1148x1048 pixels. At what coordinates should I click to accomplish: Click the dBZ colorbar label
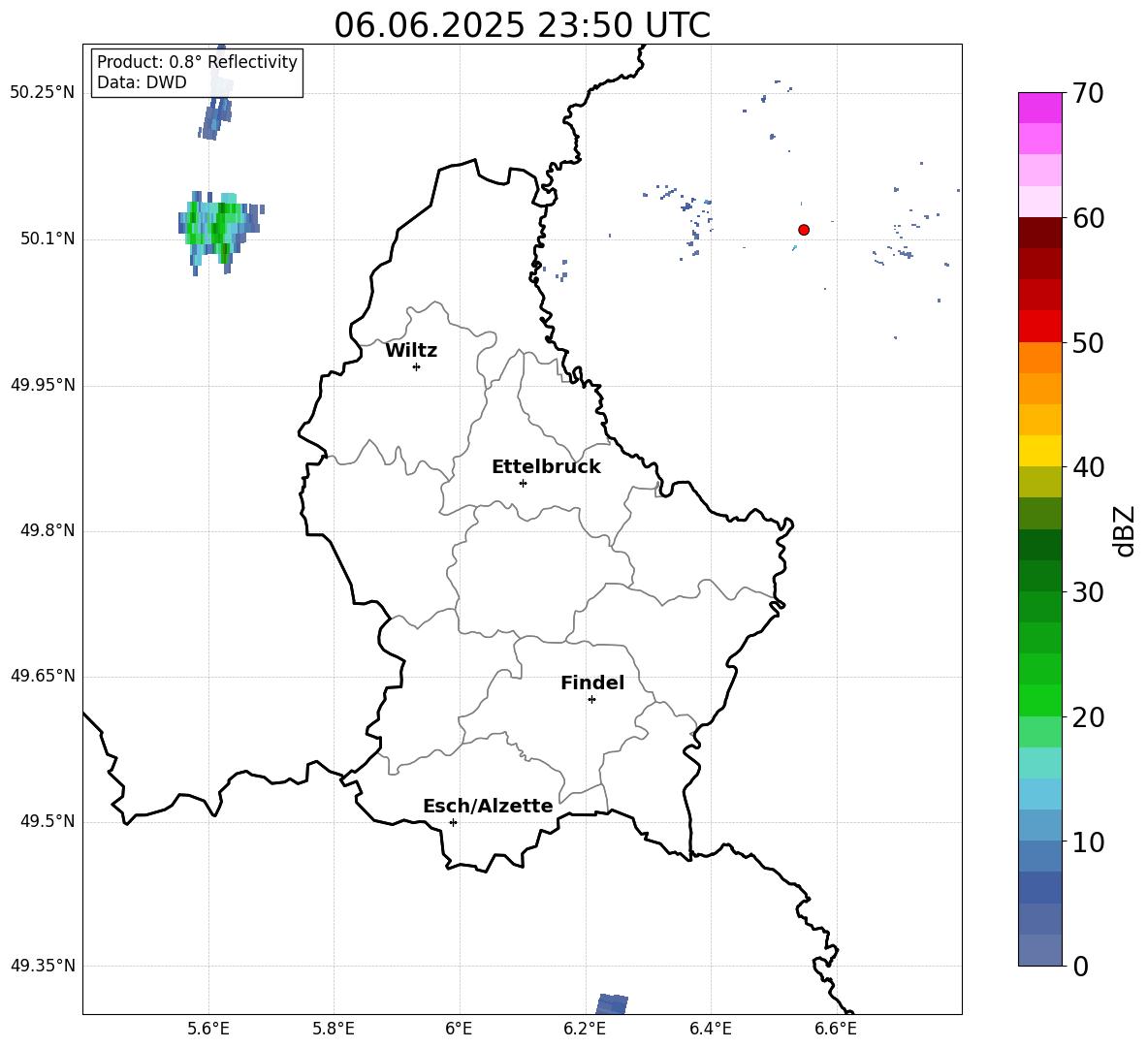point(1124,530)
